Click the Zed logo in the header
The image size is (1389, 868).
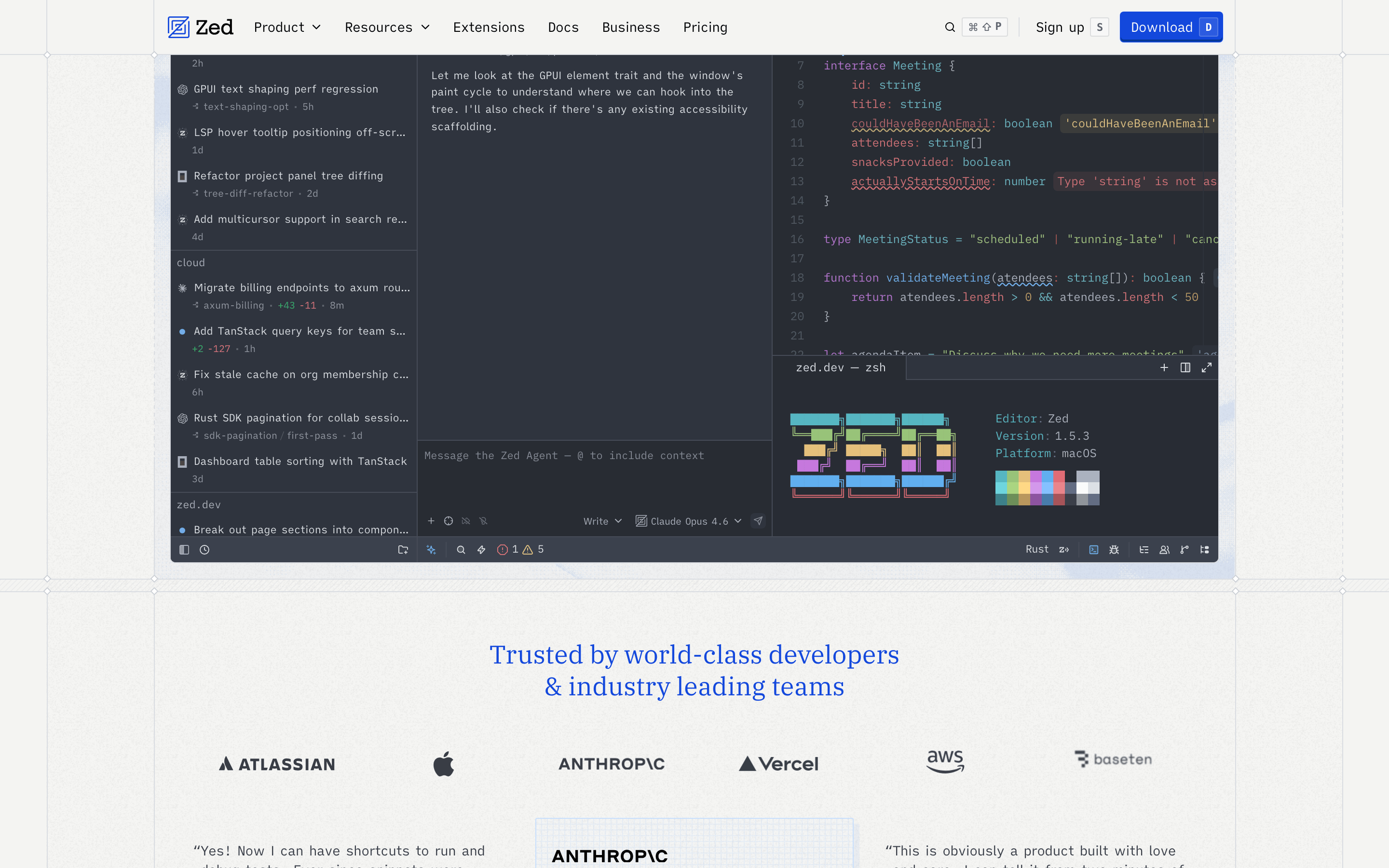click(200, 27)
